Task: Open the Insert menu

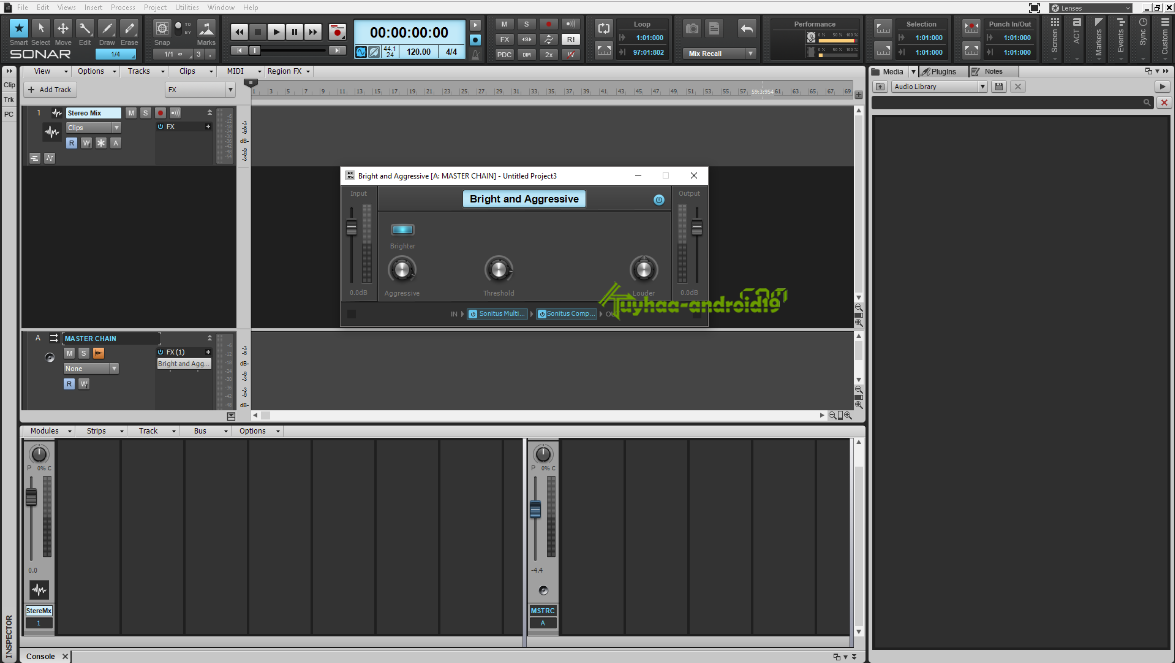Action: pyautogui.click(x=93, y=7)
